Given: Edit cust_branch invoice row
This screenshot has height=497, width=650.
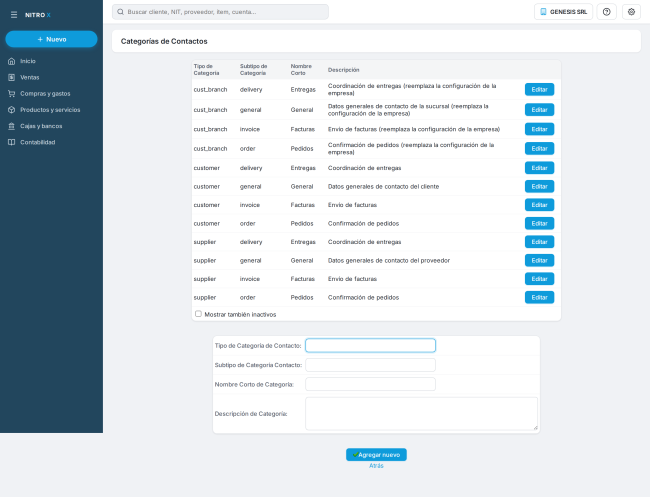Looking at the screenshot, I should pos(539,129).
